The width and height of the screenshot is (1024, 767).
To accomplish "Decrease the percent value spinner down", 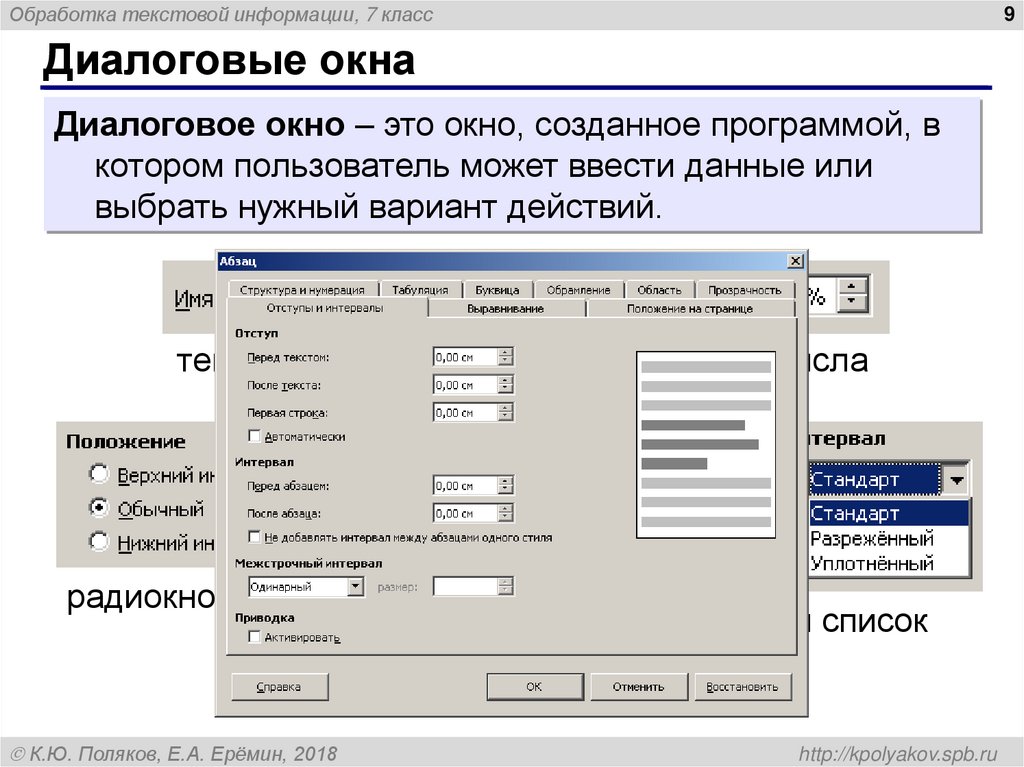I will (x=851, y=302).
